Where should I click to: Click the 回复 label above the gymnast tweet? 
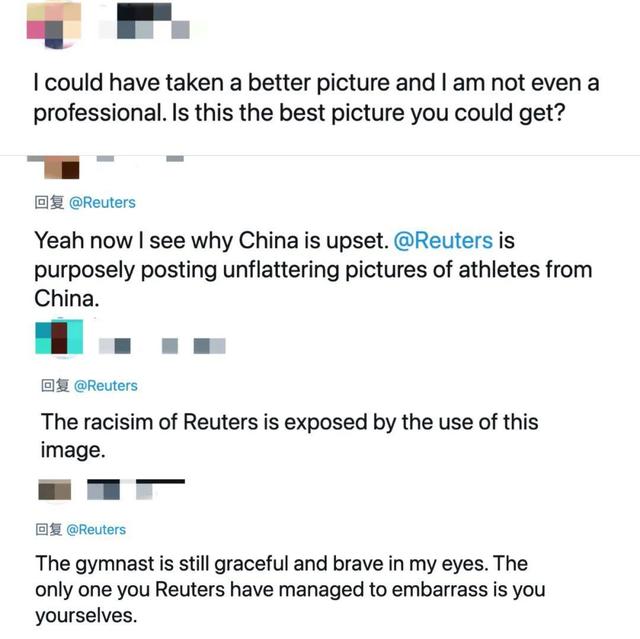[49, 530]
